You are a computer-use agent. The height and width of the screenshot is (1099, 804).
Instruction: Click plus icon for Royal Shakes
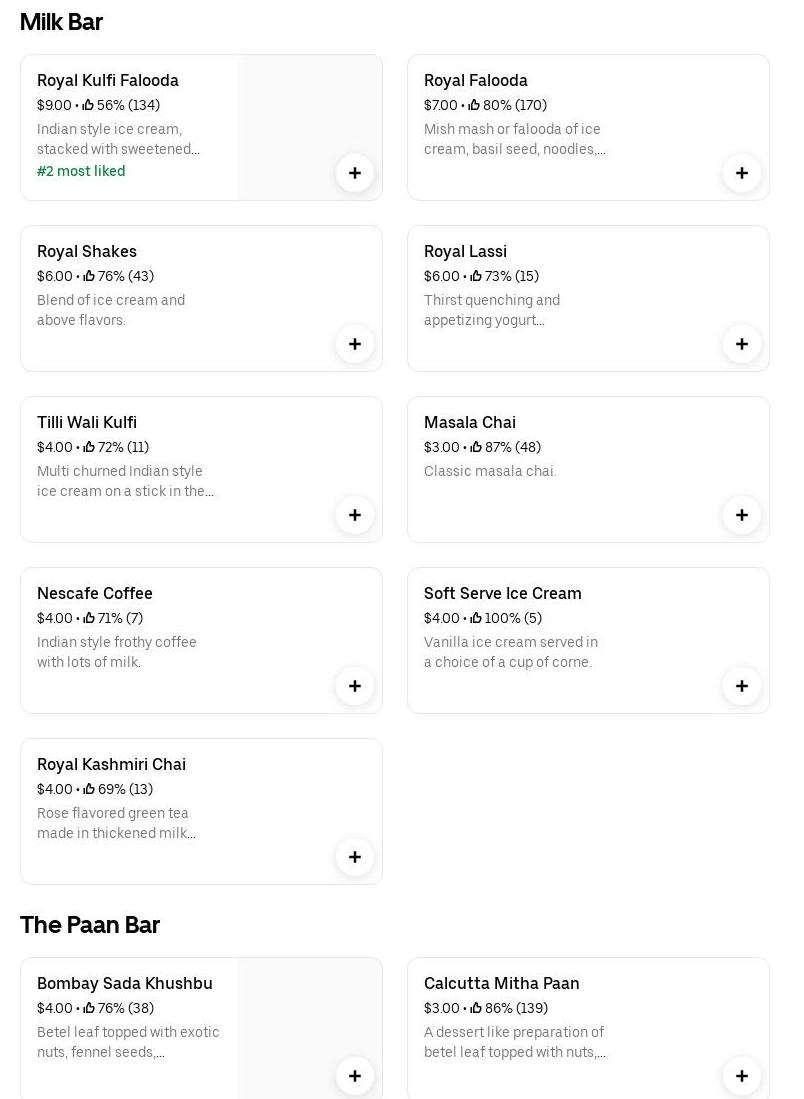point(355,344)
